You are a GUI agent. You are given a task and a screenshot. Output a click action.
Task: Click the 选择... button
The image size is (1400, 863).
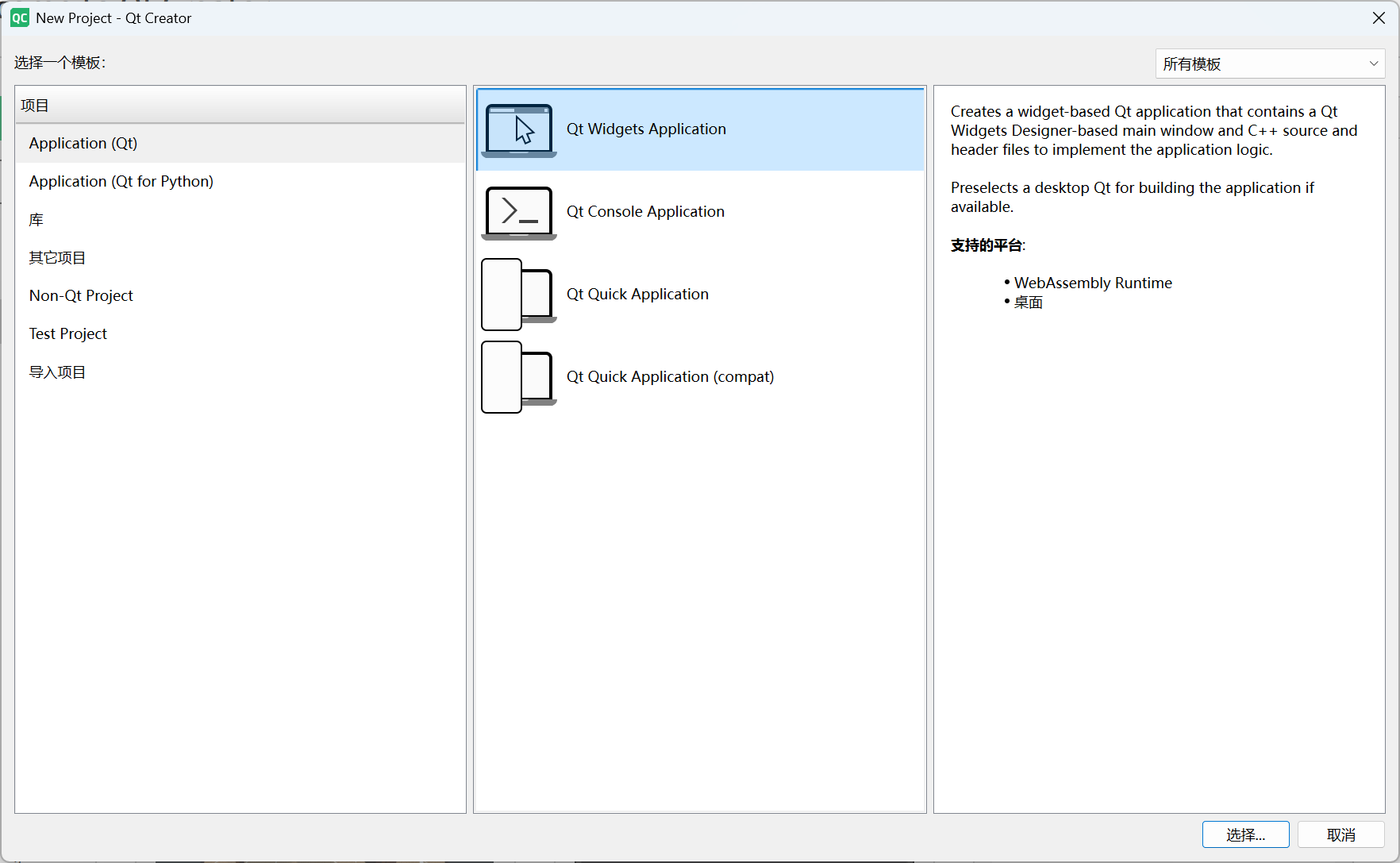pos(1245,834)
